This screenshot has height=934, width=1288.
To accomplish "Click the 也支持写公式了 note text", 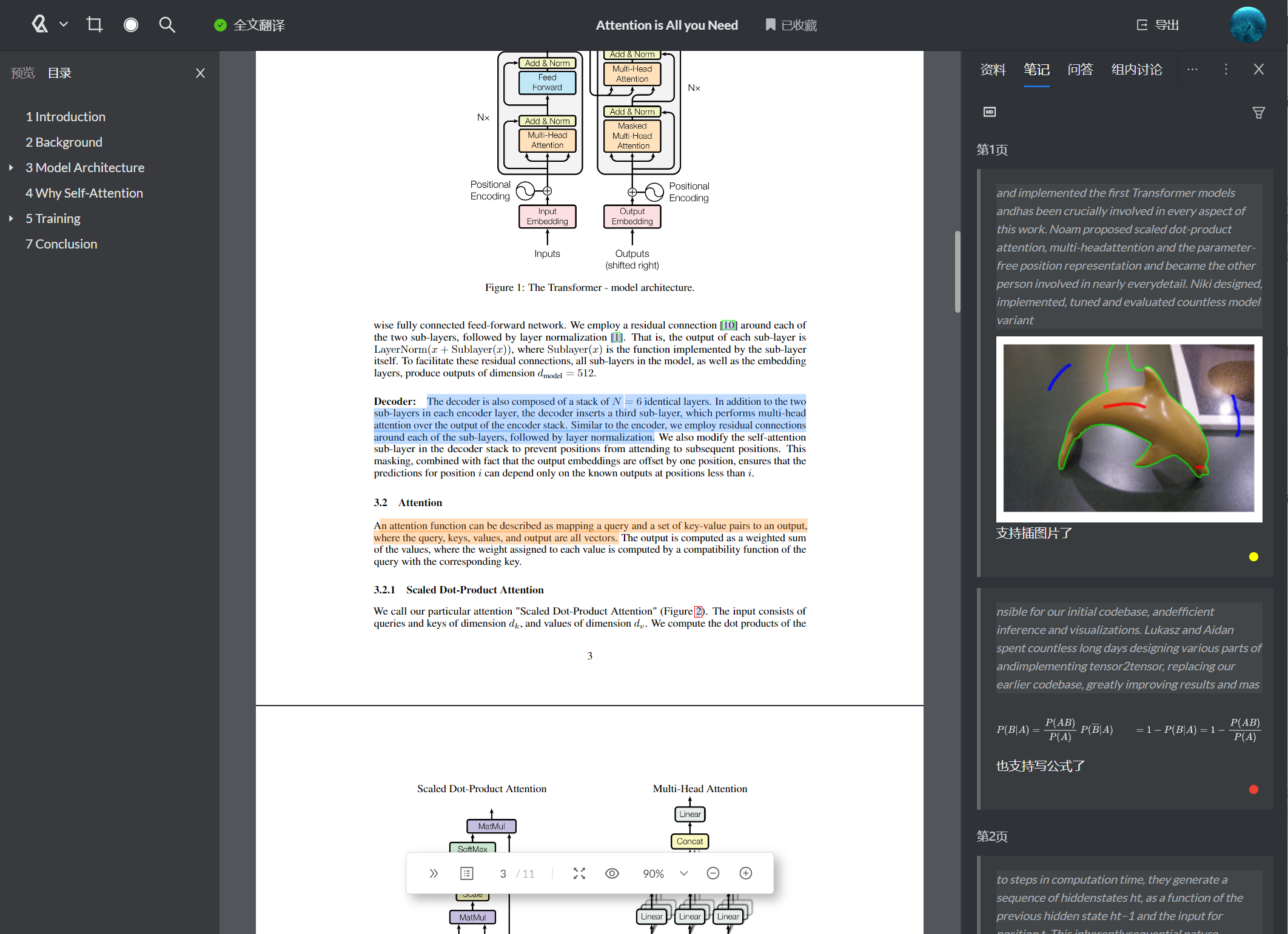I will 1040,766.
